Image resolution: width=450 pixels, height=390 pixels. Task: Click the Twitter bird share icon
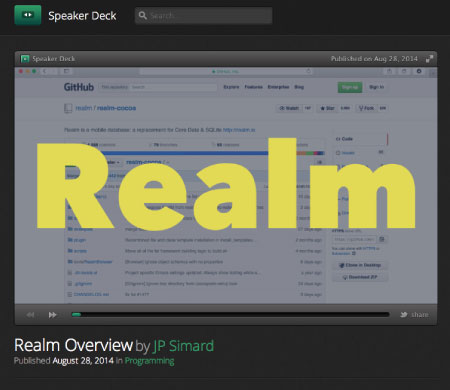(404, 314)
